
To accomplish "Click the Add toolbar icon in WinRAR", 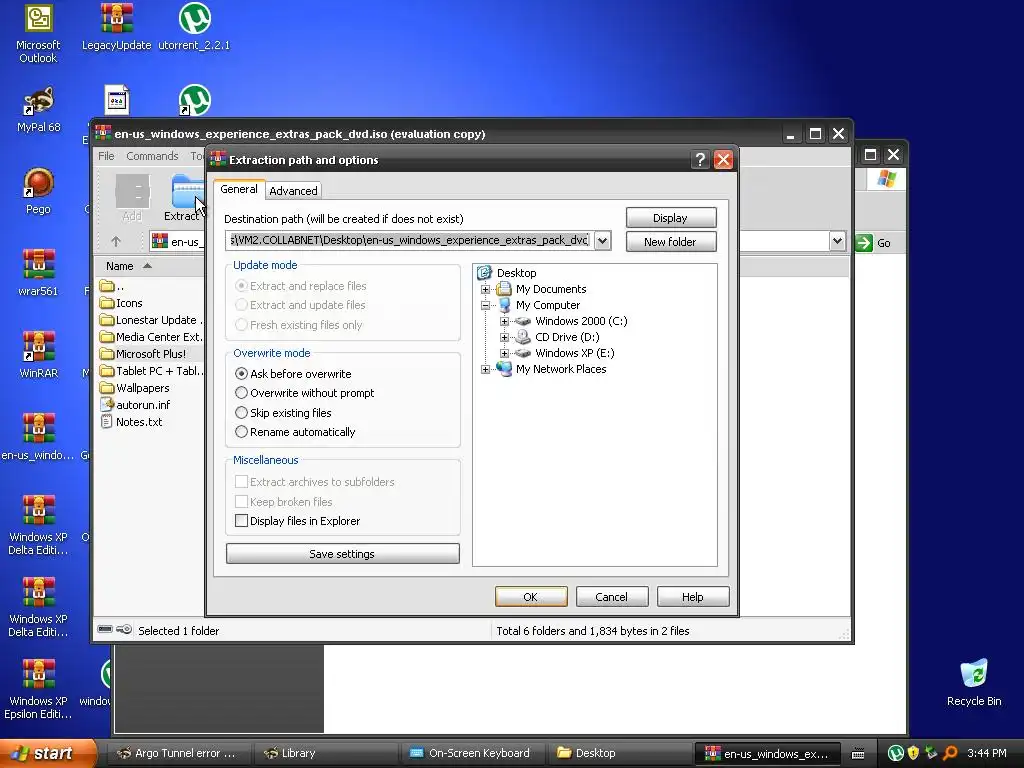I will (132, 198).
